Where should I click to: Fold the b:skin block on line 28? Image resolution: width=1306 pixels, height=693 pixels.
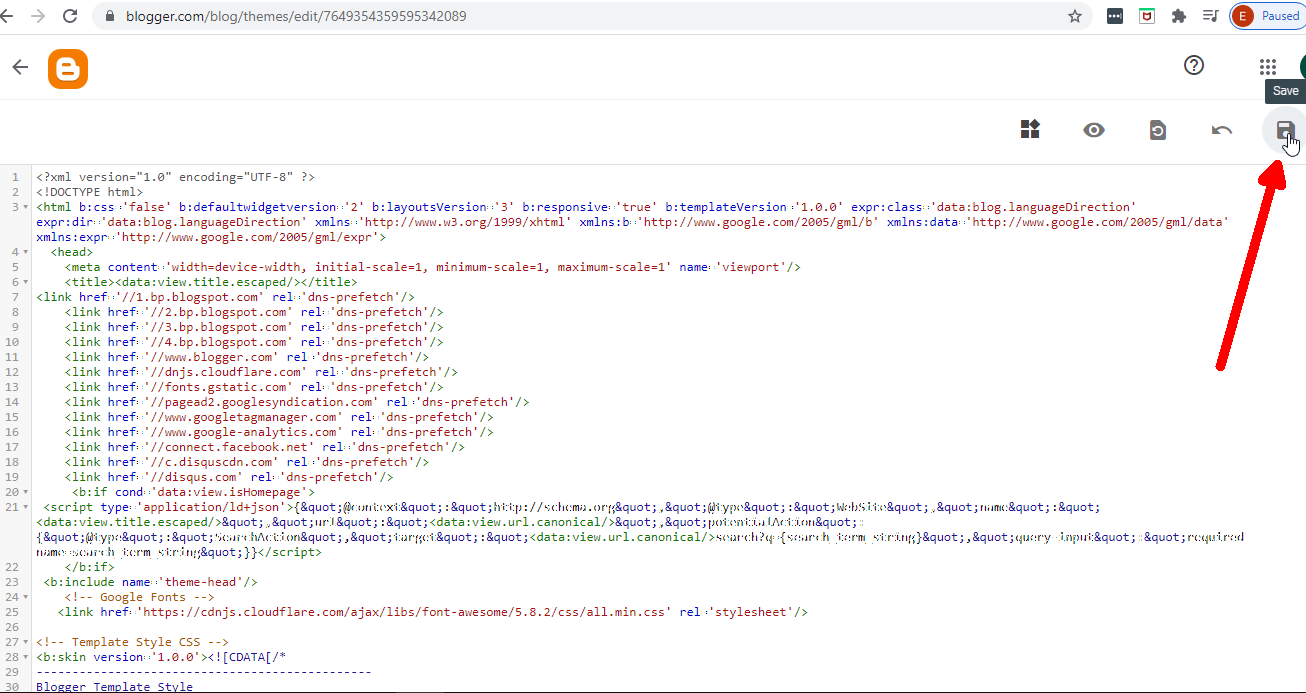pyautogui.click(x=26, y=657)
